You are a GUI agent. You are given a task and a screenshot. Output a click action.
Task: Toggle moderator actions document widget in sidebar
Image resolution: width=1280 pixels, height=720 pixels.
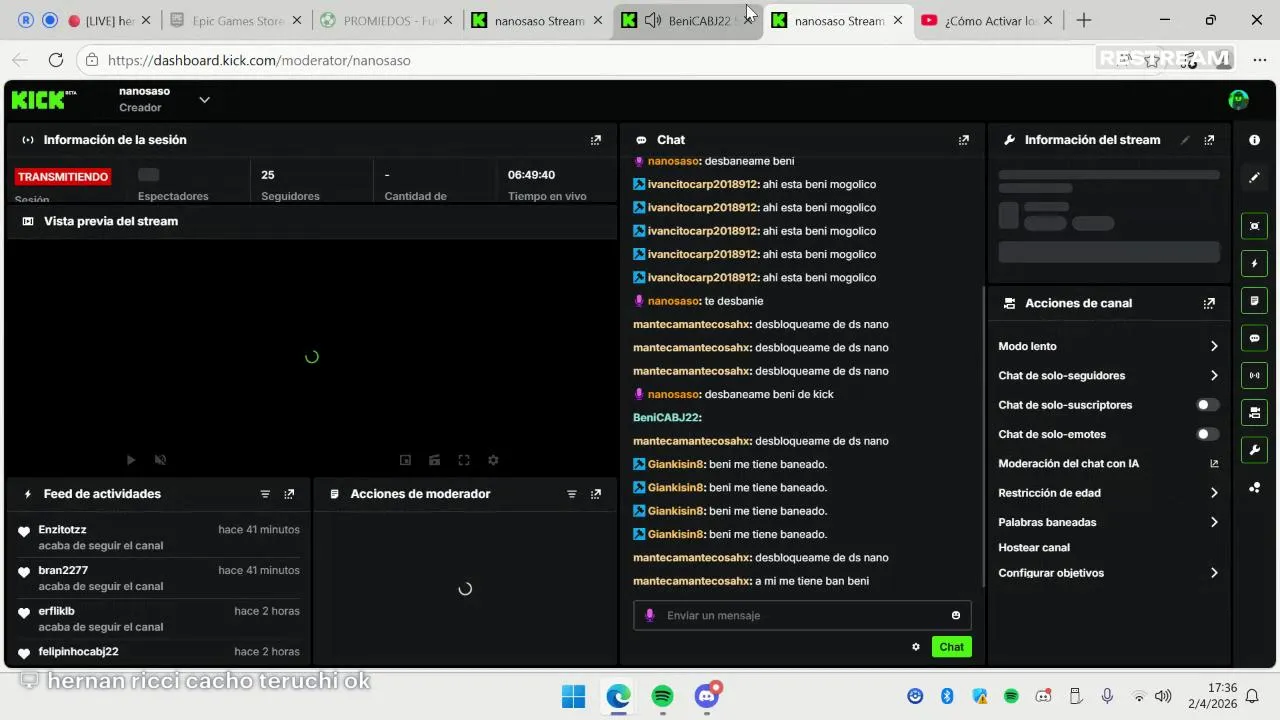(x=1255, y=301)
